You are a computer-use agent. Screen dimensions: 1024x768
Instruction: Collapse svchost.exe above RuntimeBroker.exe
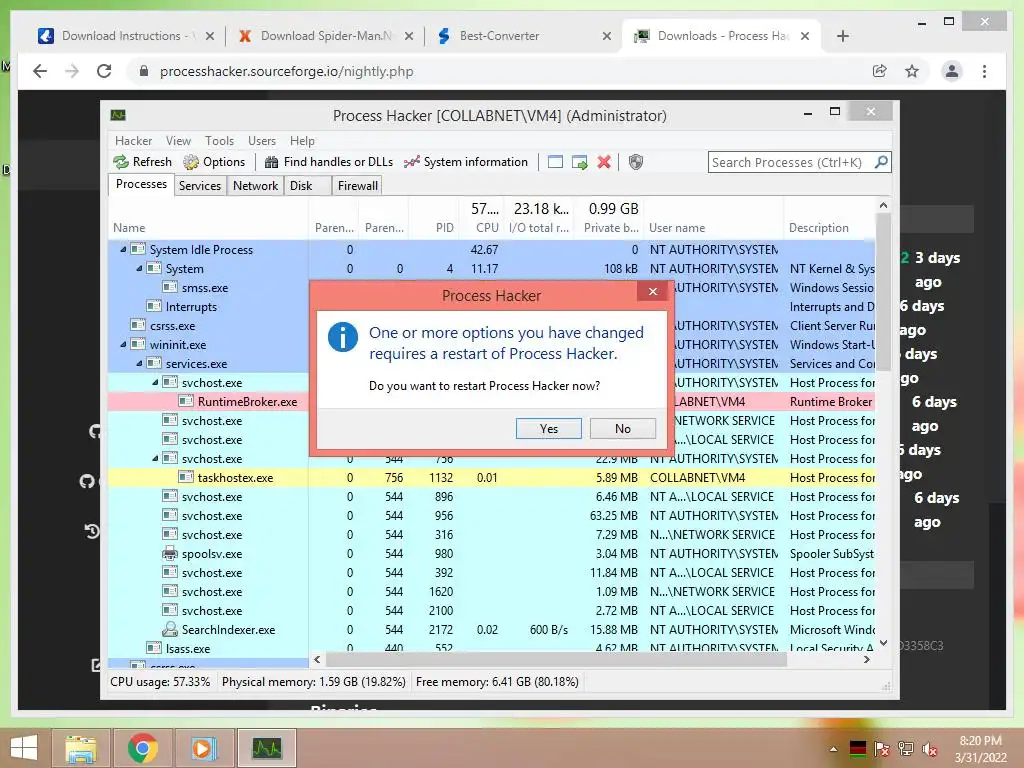click(x=155, y=382)
